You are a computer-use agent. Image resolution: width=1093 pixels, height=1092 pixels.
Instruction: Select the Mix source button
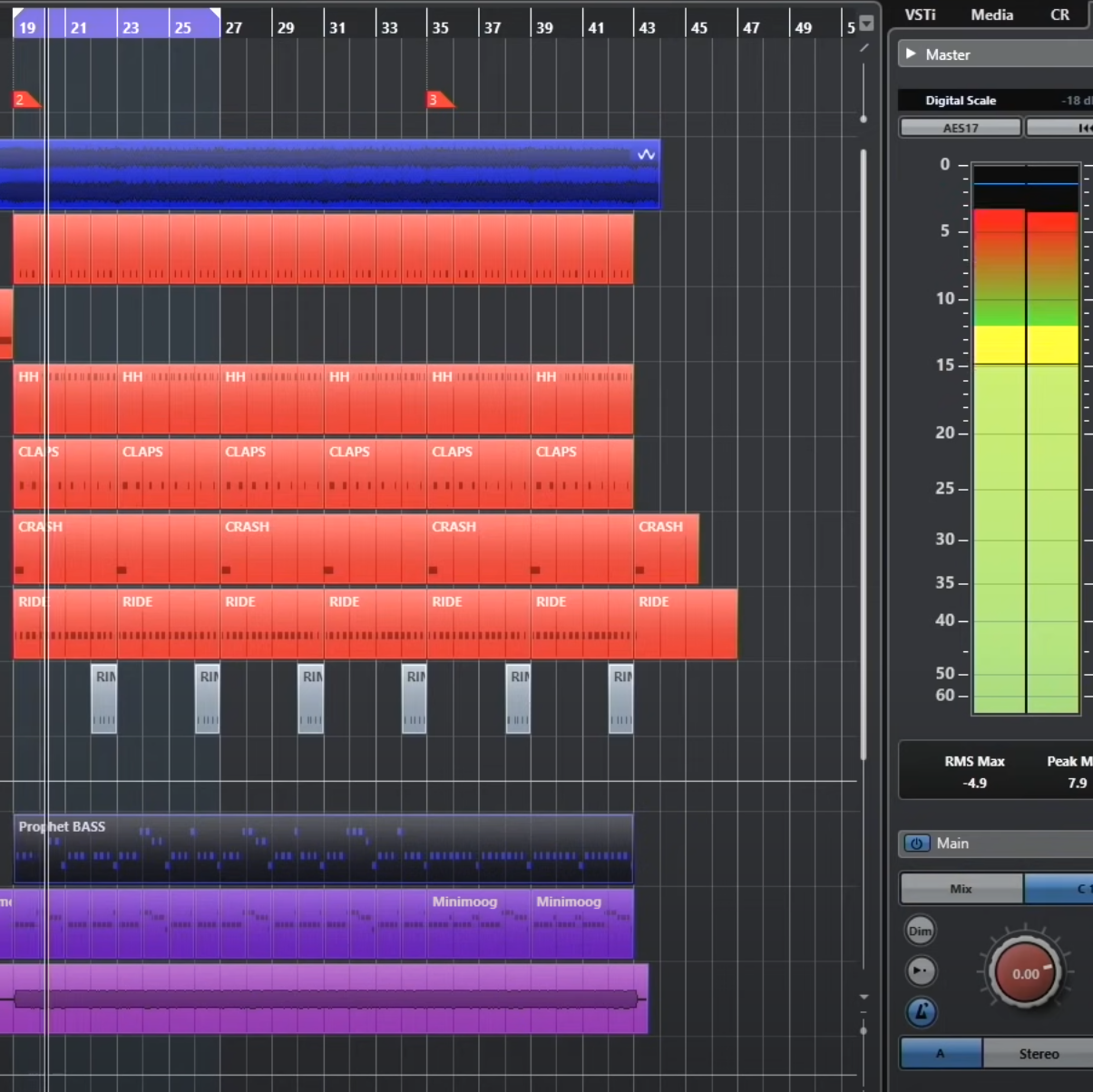point(961,889)
